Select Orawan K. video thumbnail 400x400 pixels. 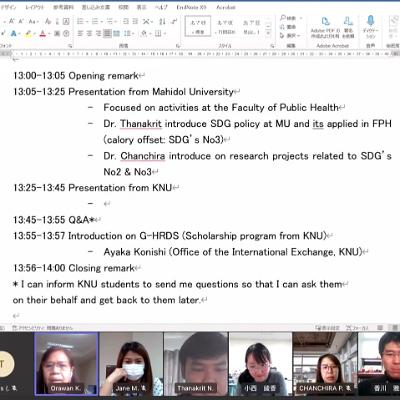coord(66,364)
